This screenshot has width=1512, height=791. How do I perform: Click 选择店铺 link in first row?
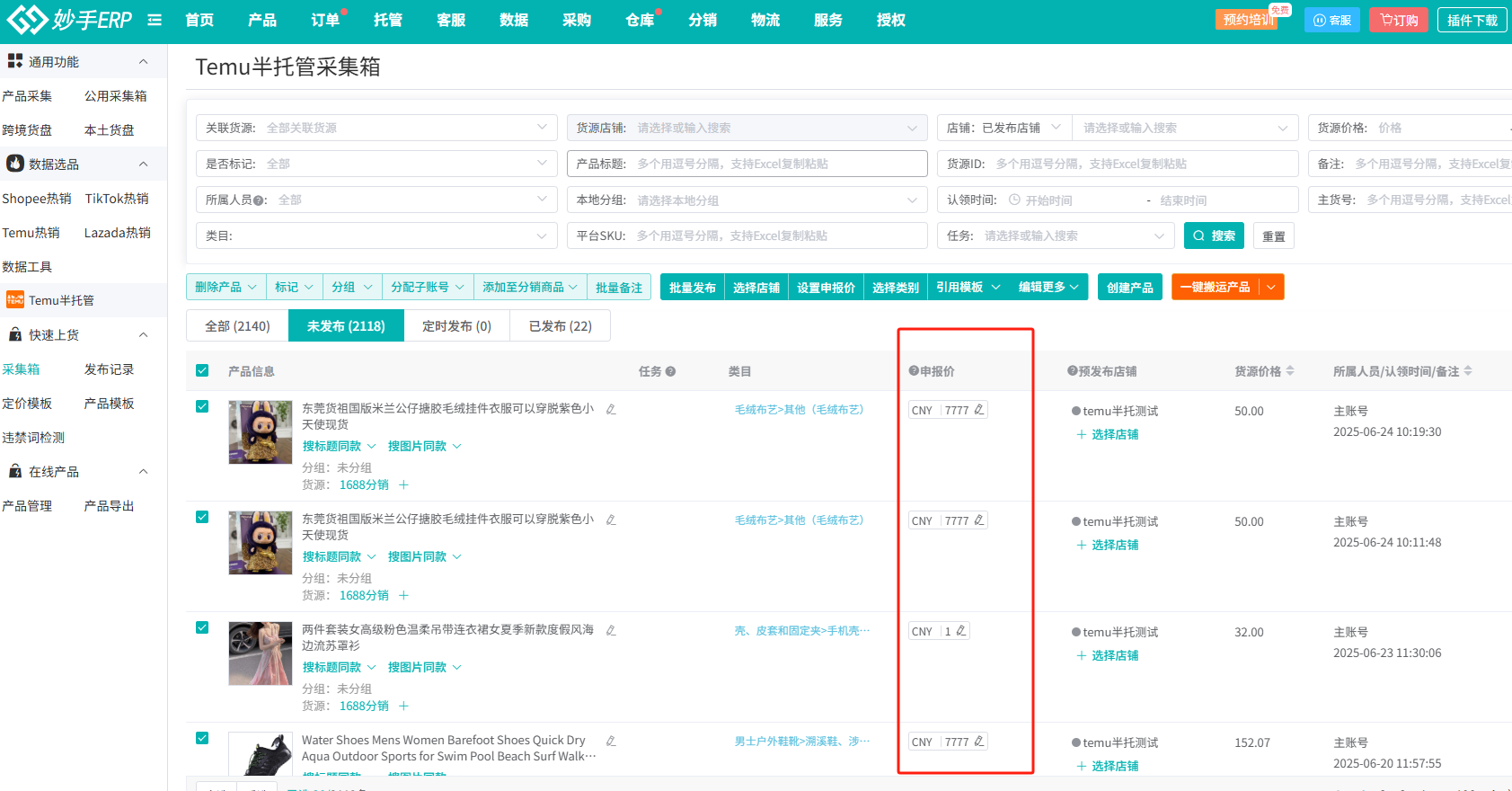(x=1108, y=434)
